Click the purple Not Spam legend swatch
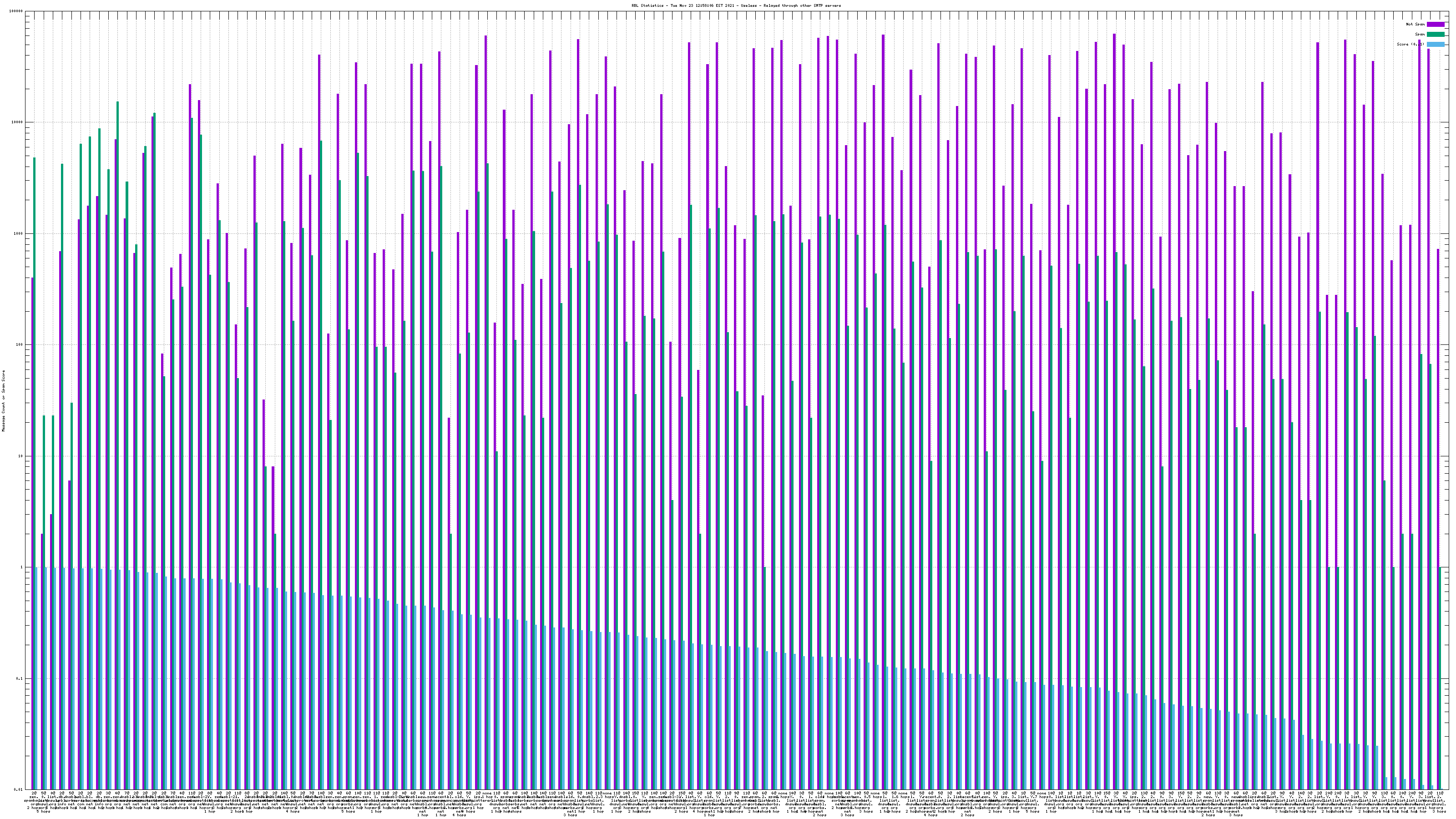The image size is (1456, 819). (x=1435, y=24)
